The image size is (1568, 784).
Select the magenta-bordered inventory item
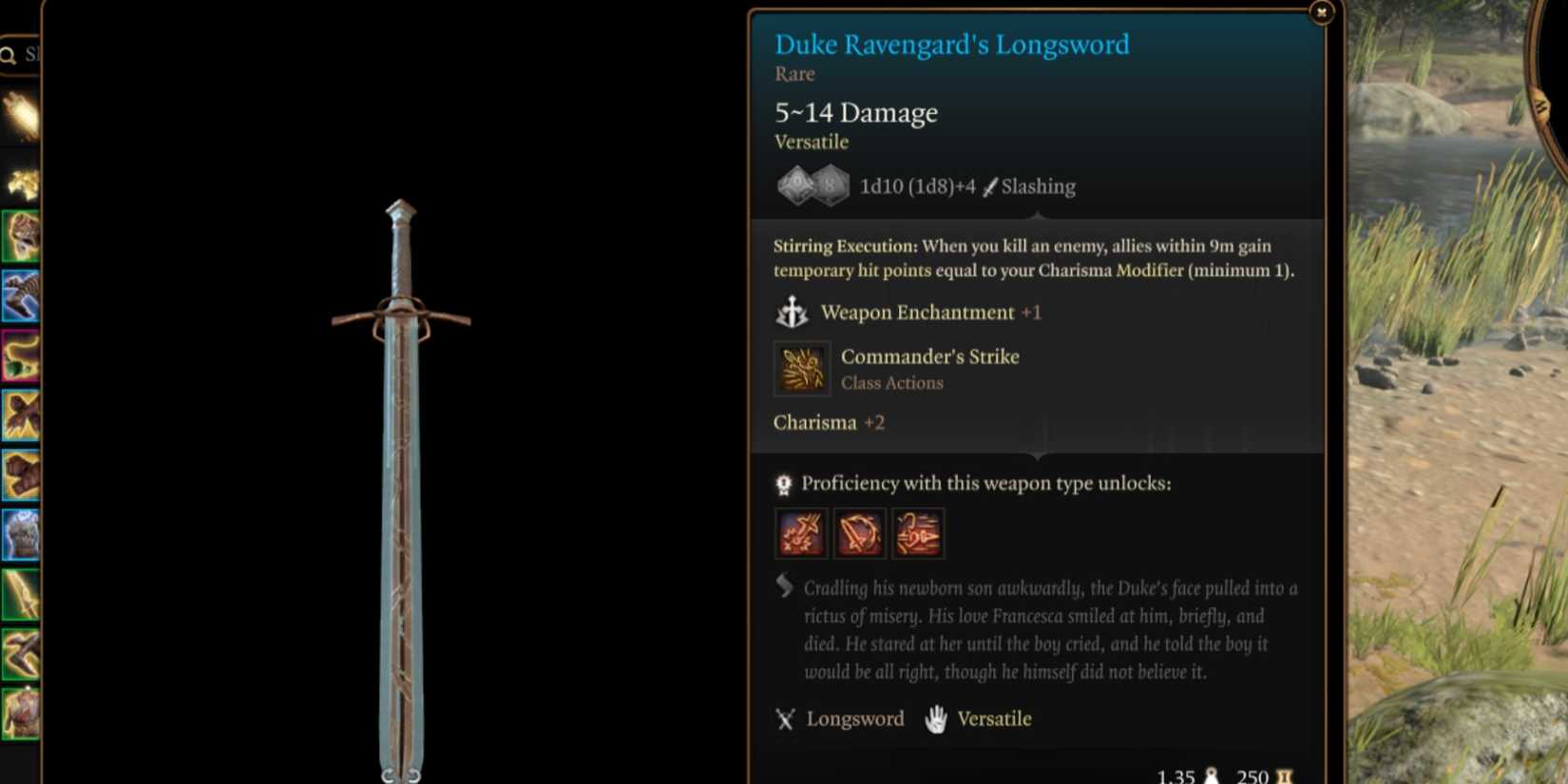tap(20, 355)
